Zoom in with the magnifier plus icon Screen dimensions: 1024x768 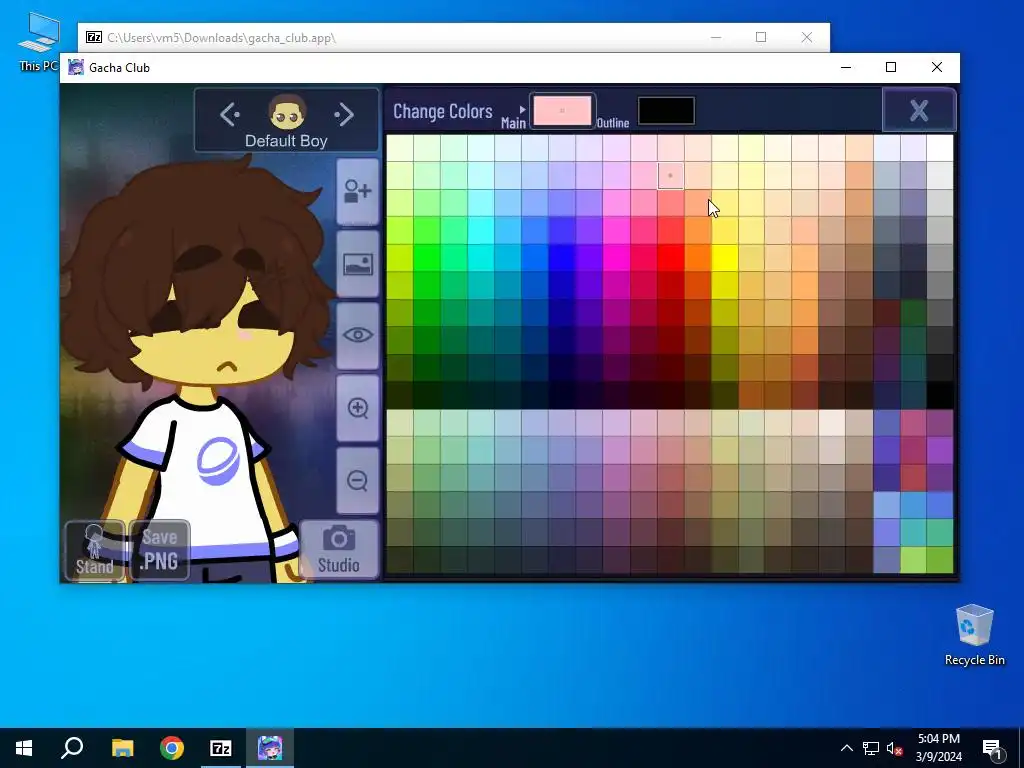(358, 408)
